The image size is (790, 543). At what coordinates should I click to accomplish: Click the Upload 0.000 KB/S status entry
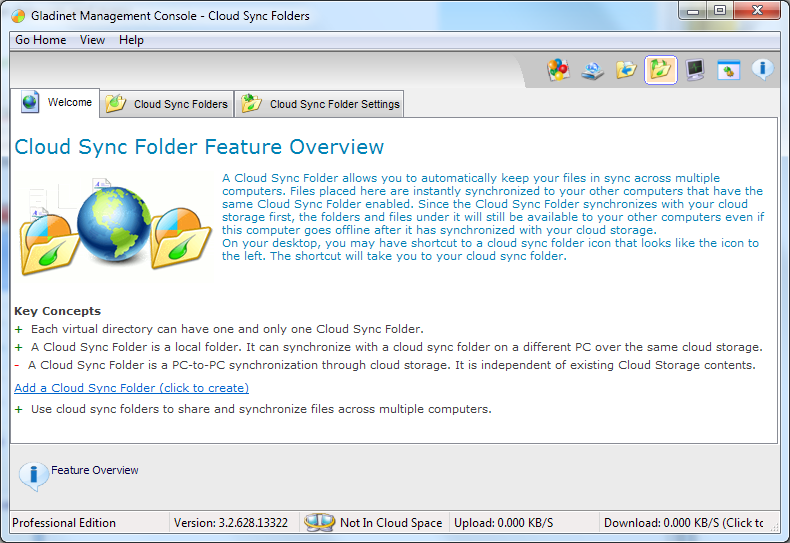[x=504, y=523]
